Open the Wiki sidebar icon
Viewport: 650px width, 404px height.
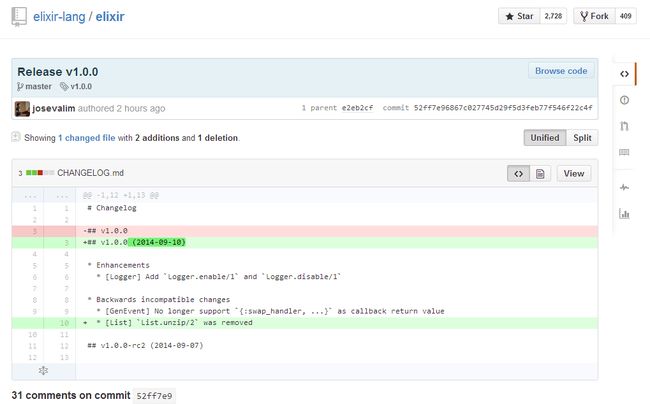coord(624,152)
